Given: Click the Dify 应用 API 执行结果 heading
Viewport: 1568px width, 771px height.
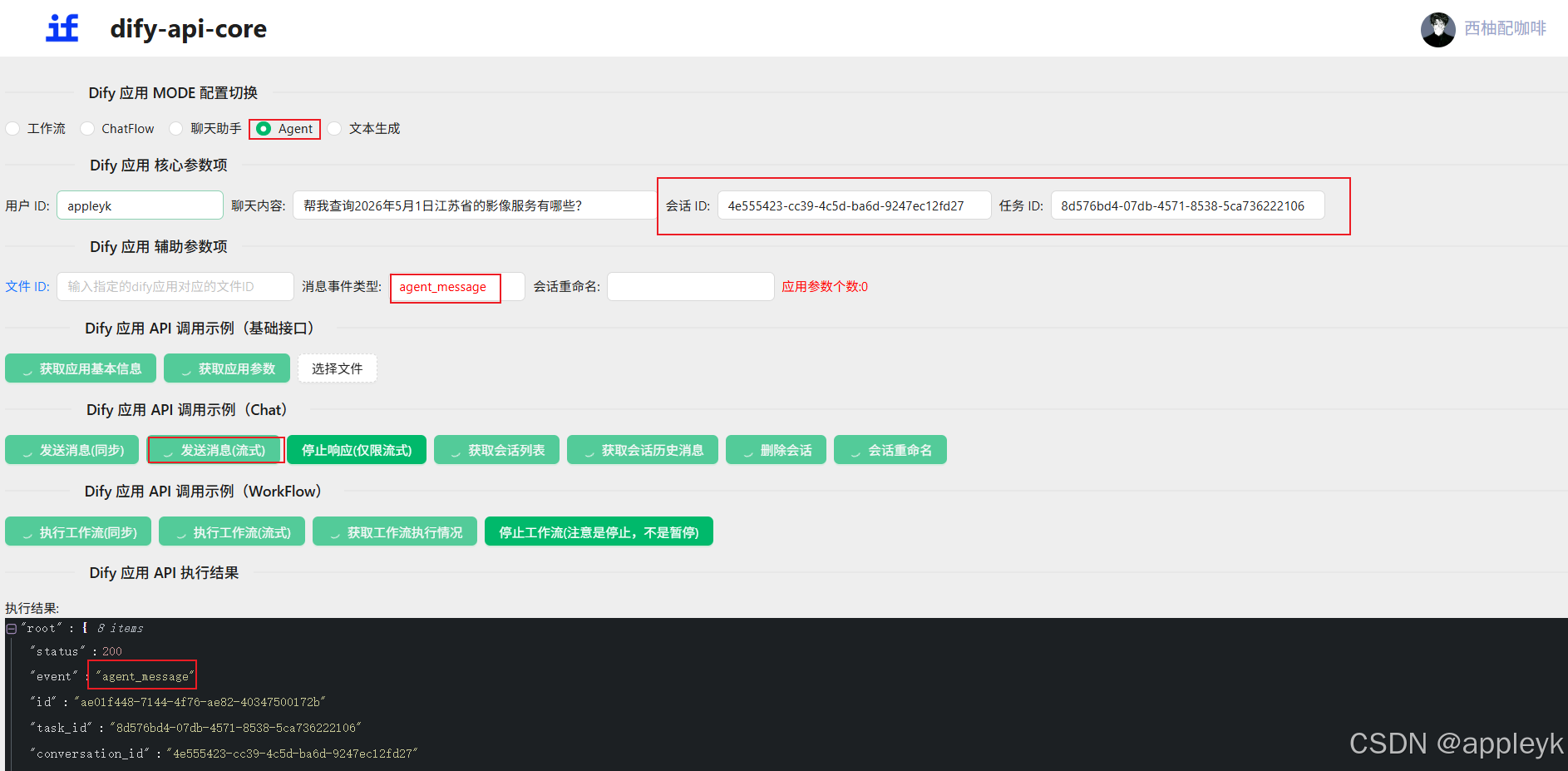Looking at the screenshot, I should 164,573.
